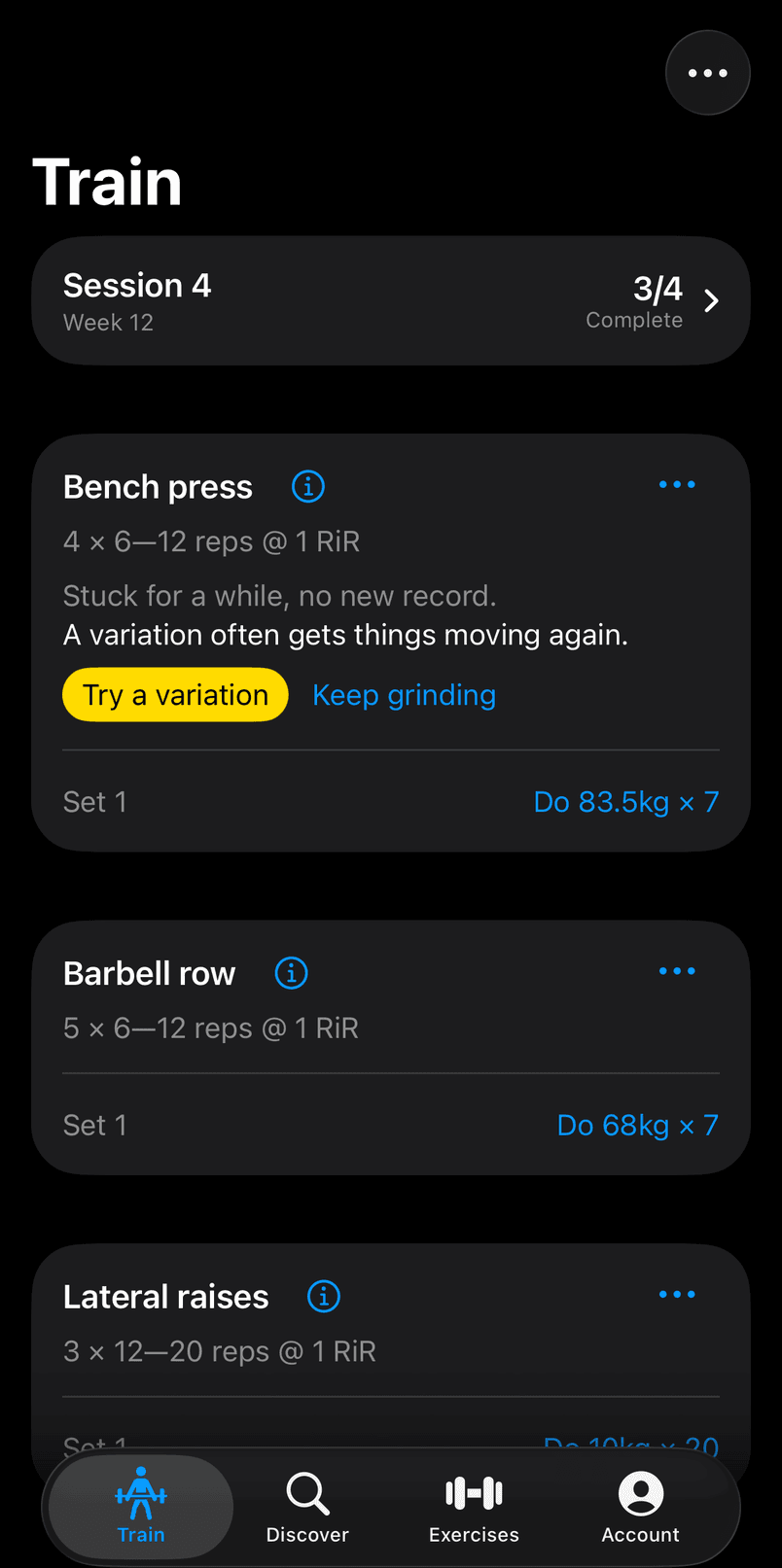Show info for Bench press

point(308,485)
